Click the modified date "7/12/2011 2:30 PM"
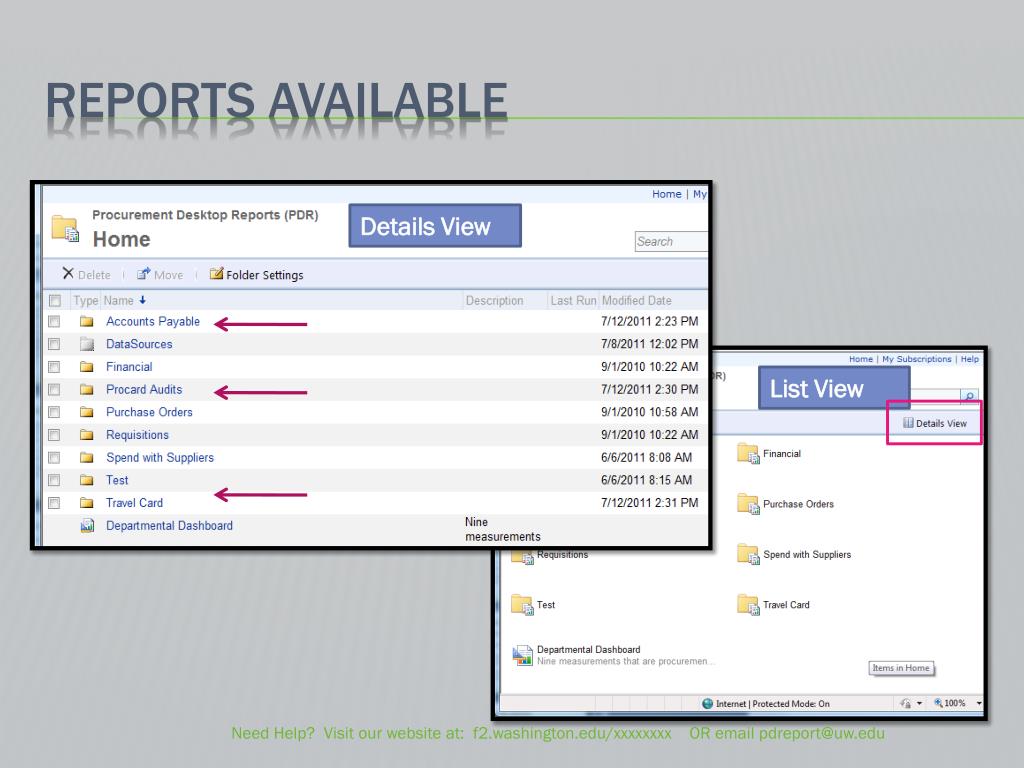This screenshot has height=768, width=1024. (x=650, y=389)
